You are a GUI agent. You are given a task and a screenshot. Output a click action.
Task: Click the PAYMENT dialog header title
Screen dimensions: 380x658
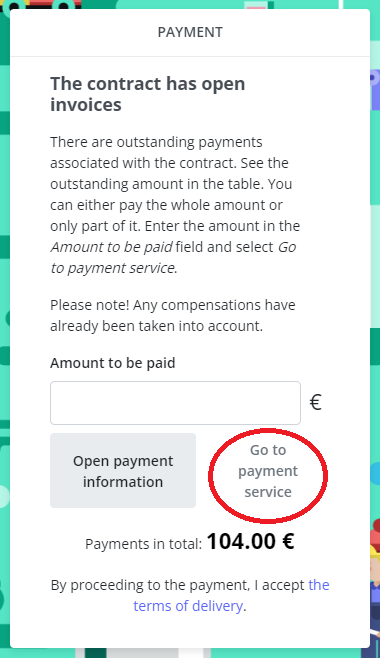(190, 32)
